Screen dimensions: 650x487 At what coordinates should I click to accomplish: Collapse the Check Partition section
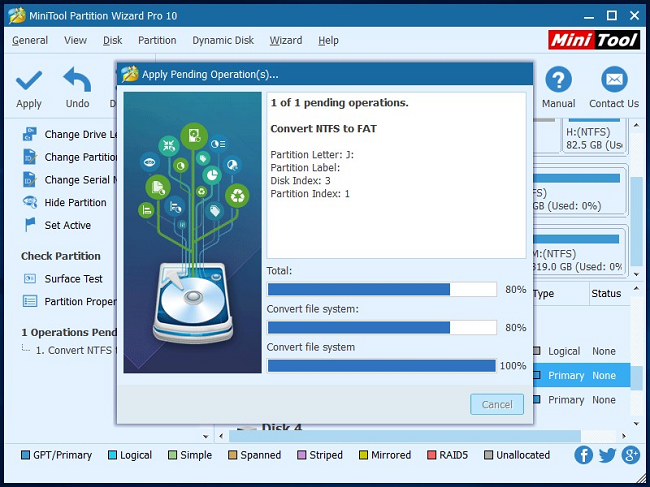pos(61,256)
